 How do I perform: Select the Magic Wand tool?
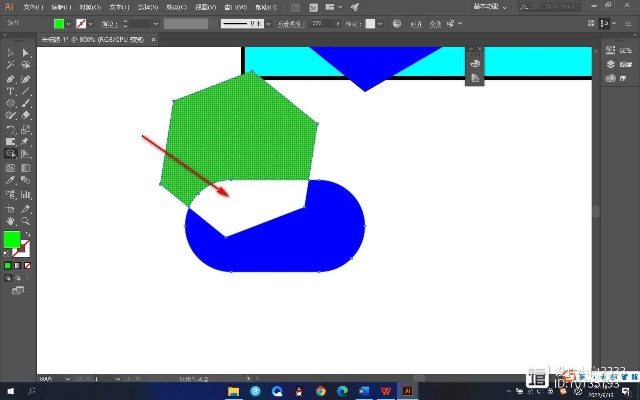(10, 65)
